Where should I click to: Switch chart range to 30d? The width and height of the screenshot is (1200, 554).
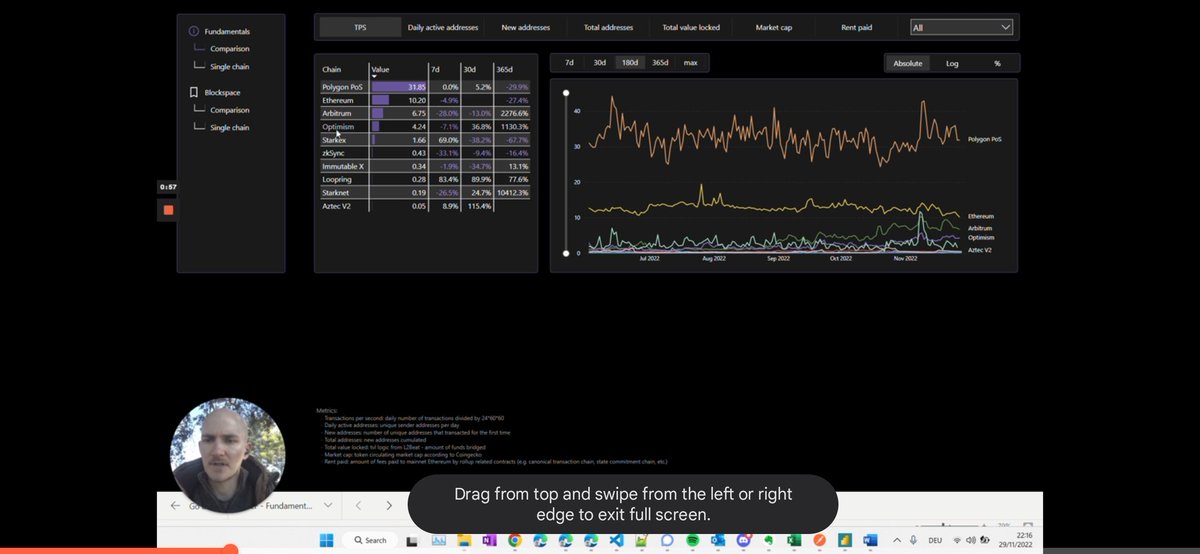pyautogui.click(x=600, y=62)
